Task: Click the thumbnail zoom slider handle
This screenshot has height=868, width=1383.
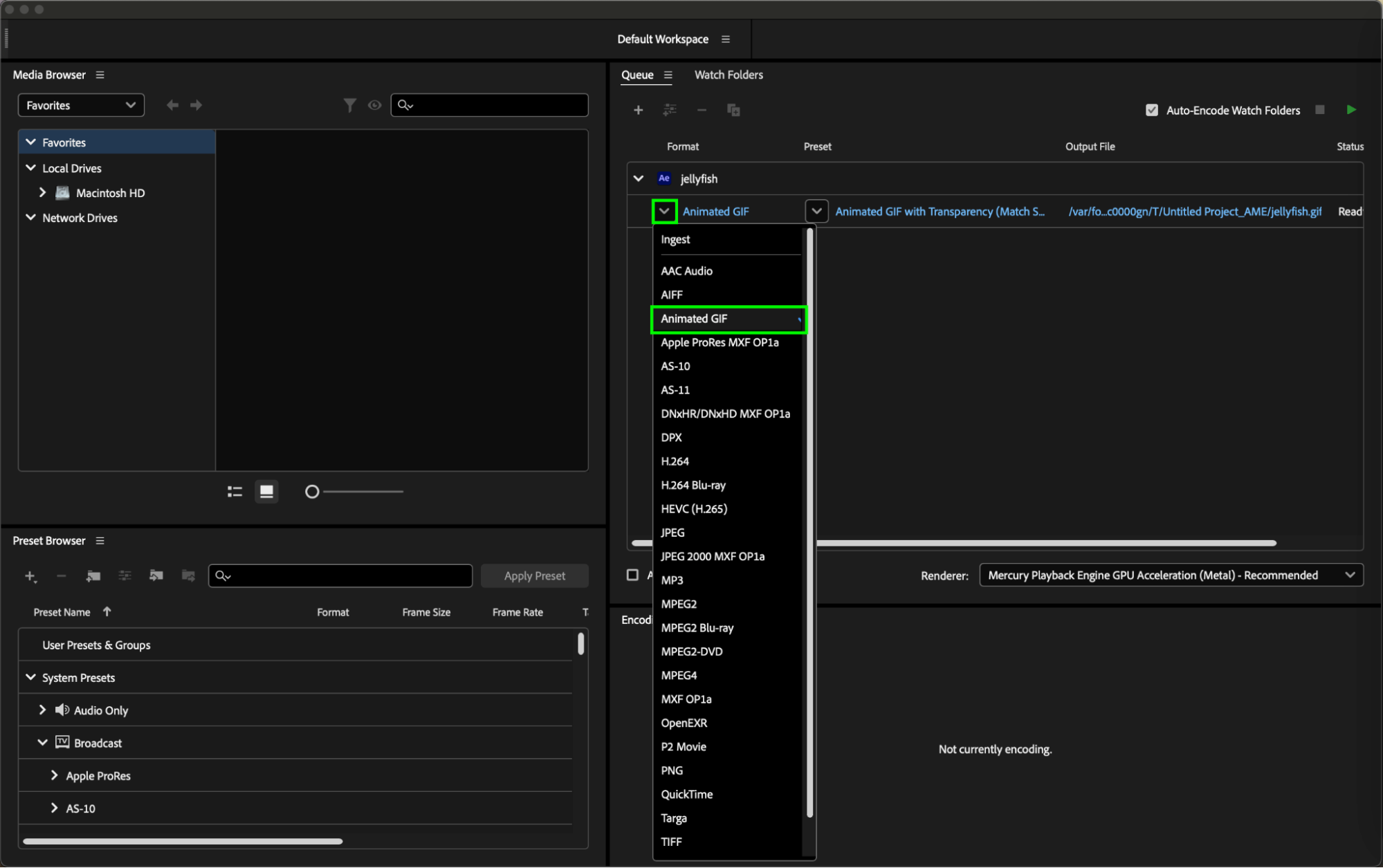Action: [312, 492]
